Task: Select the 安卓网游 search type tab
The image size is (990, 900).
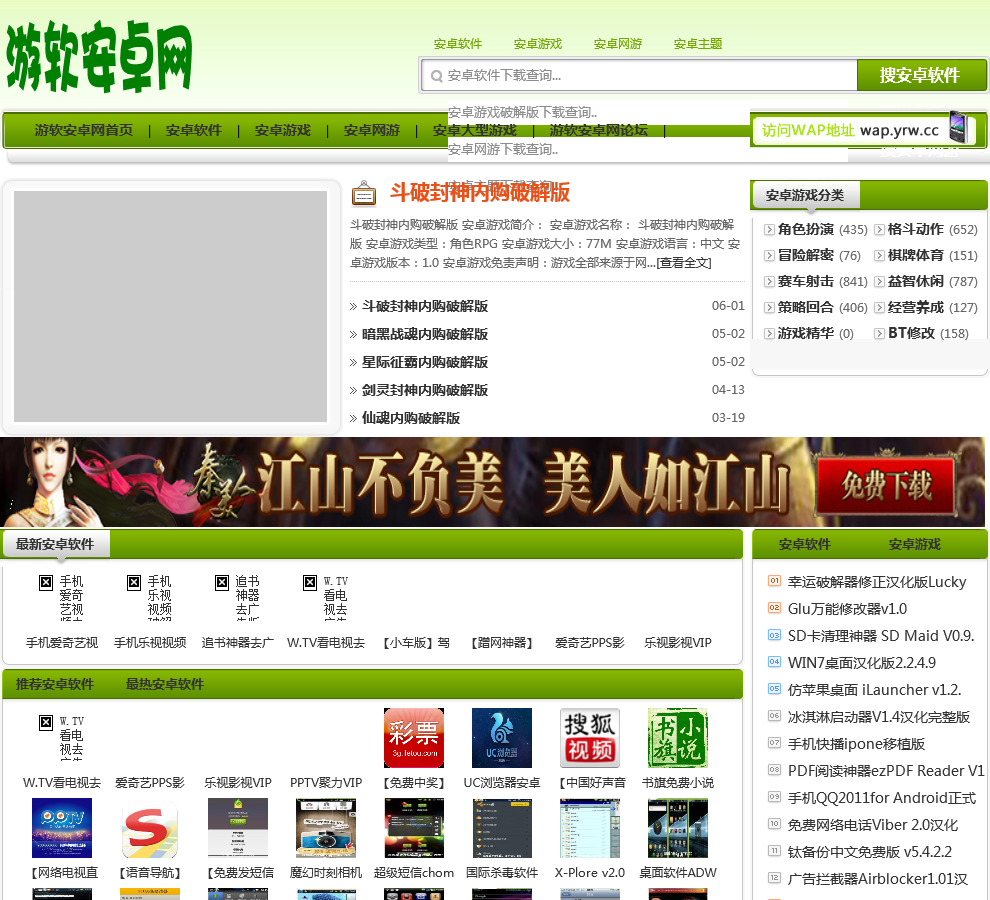Action: point(618,44)
